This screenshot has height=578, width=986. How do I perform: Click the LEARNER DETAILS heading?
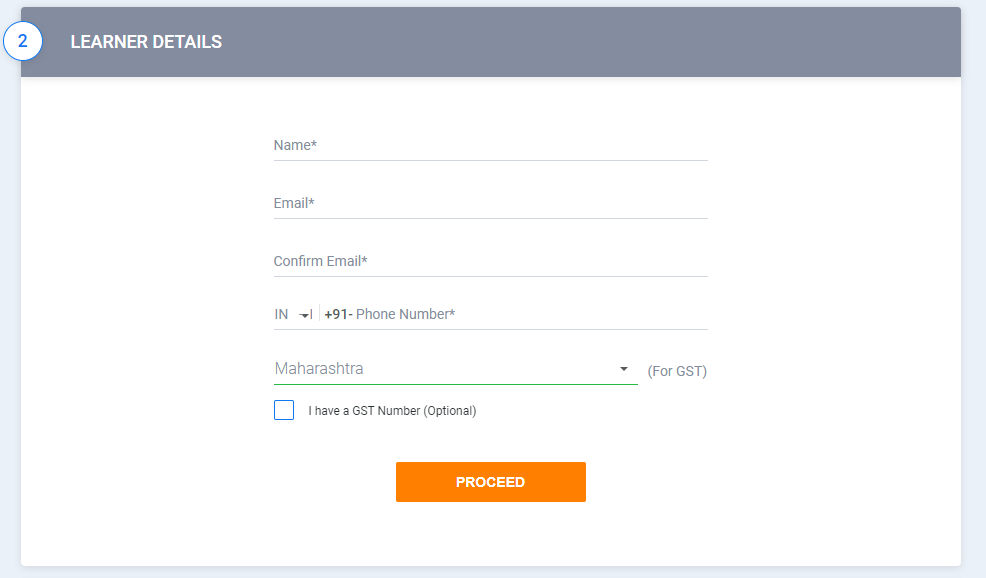click(146, 42)
